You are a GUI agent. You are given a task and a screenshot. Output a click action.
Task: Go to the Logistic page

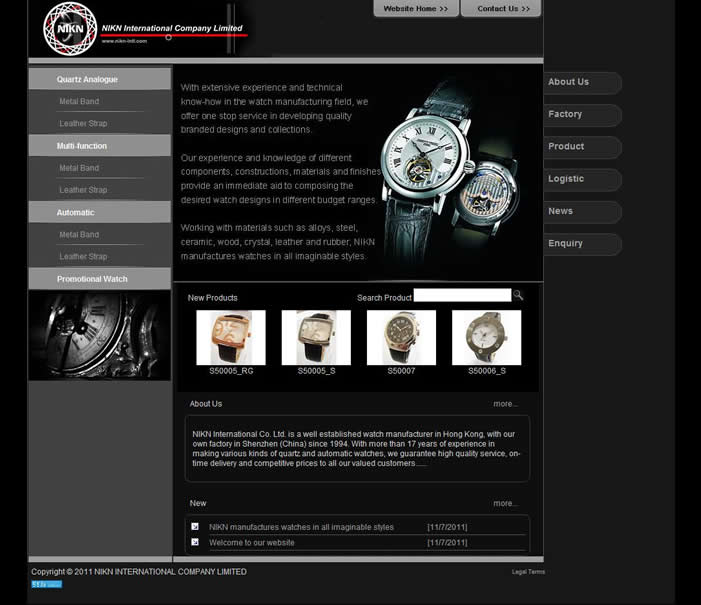point(582,179)
